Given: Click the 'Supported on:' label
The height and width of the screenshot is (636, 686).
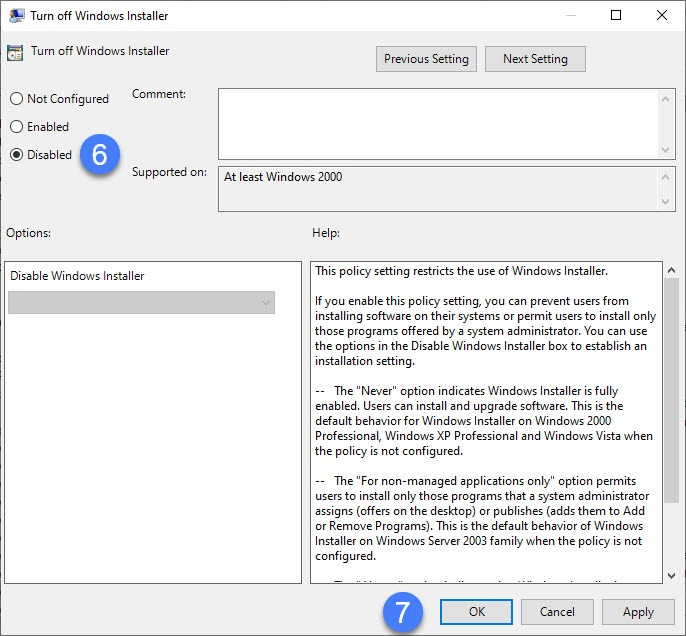Looking at the screenshot, I should (x=169, y=172).
